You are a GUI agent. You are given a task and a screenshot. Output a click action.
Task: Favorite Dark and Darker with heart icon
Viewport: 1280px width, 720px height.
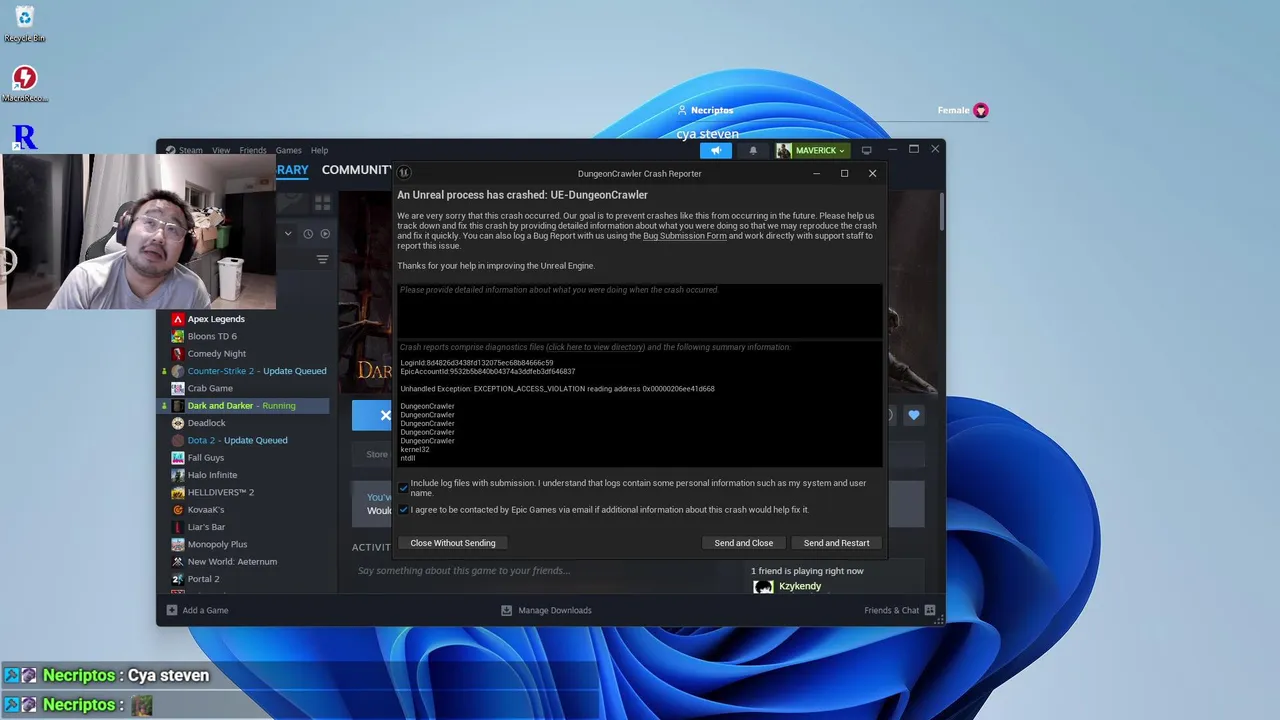(913, 415)
